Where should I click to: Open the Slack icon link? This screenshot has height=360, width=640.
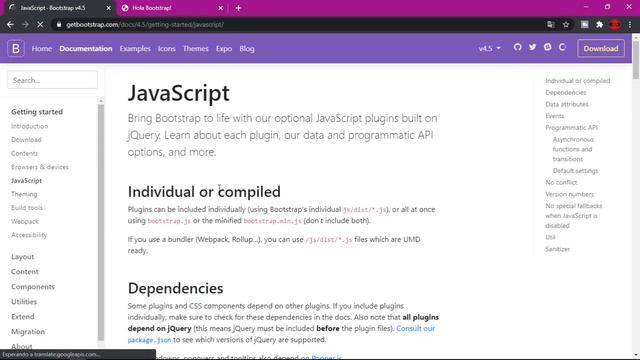point(548,47)
